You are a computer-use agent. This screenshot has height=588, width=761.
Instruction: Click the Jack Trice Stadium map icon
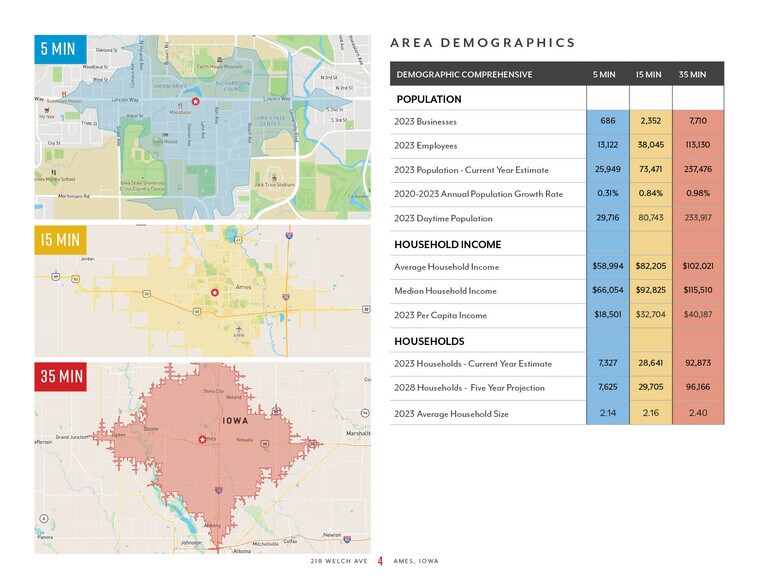(x=273, y=177)
